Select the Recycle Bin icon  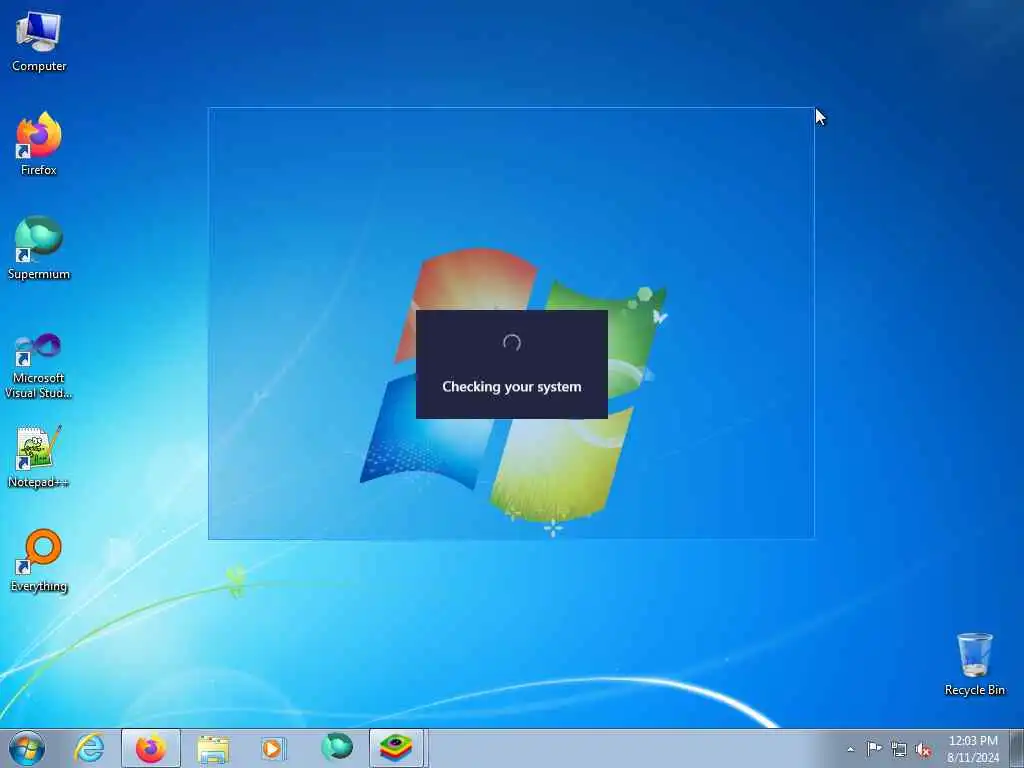pyautogui.click(x=974, y=664)
